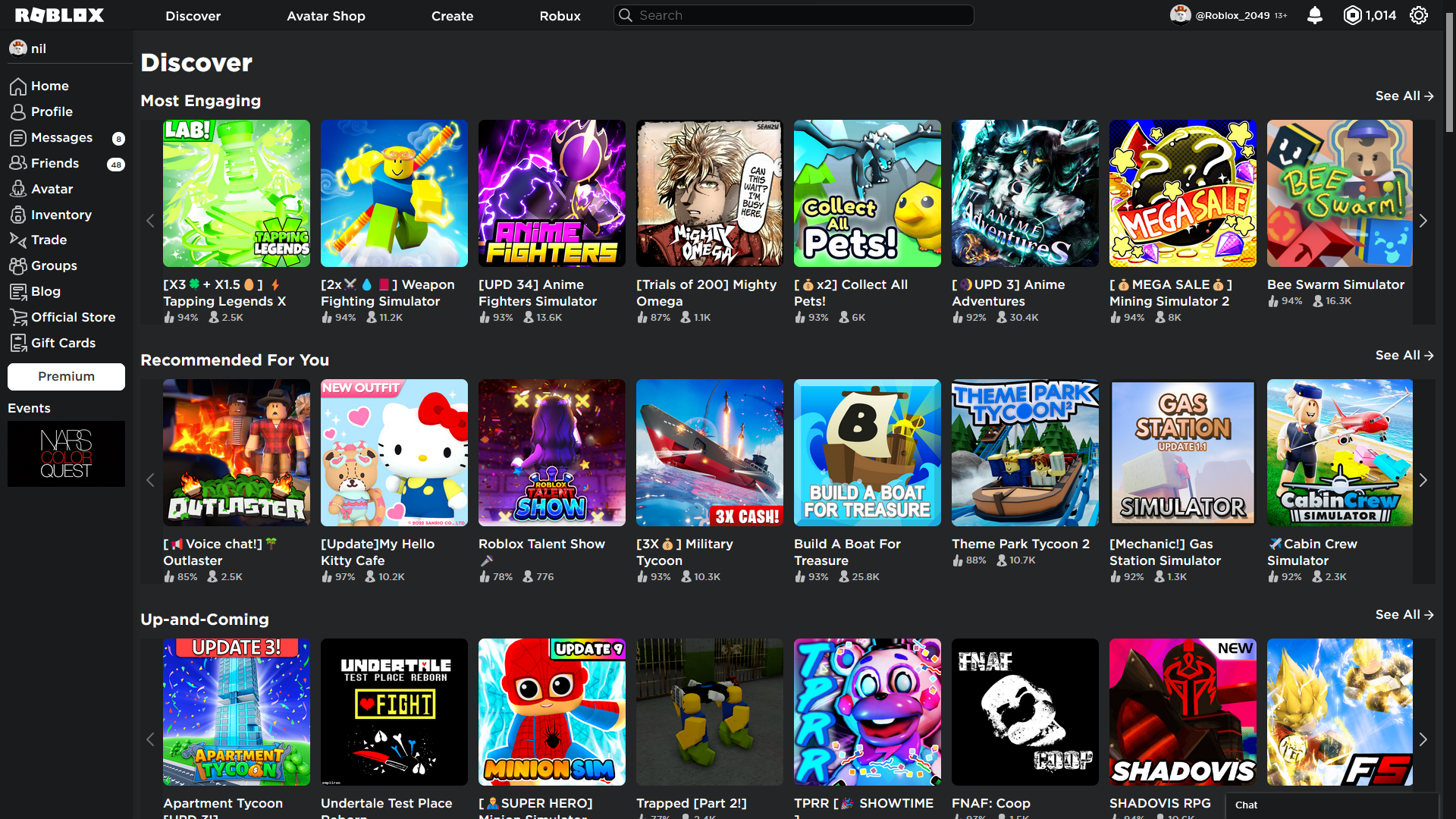Click the Messages sidebar icon

click(18, 138)
